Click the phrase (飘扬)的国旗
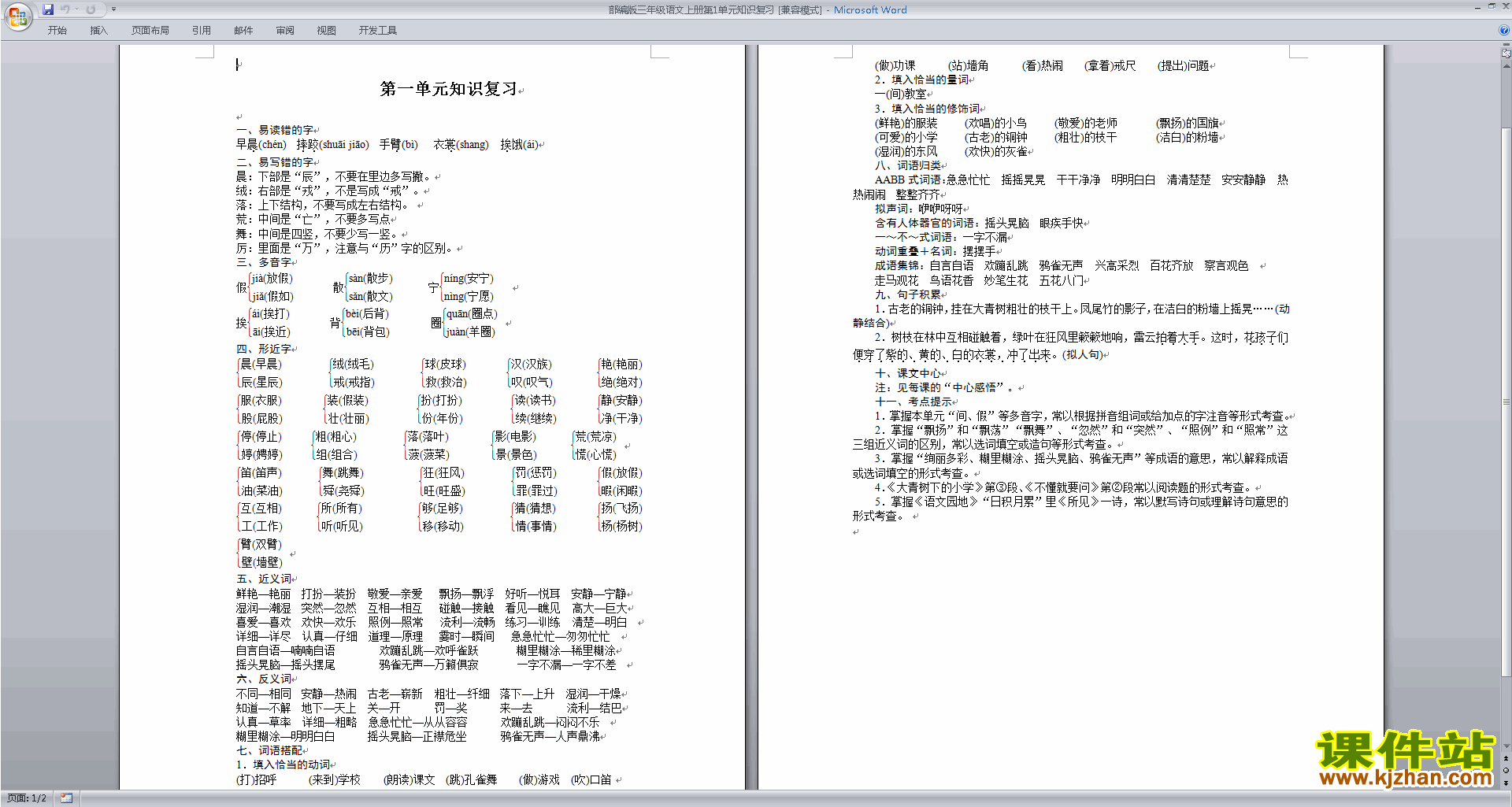This screenshot has width=1512, height=807. (x=1187, y=123)
